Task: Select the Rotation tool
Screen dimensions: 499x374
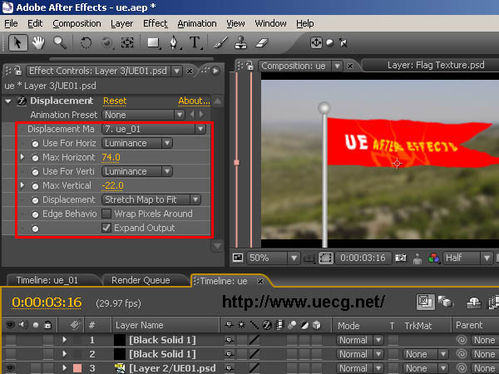Action: click(86, 43)
